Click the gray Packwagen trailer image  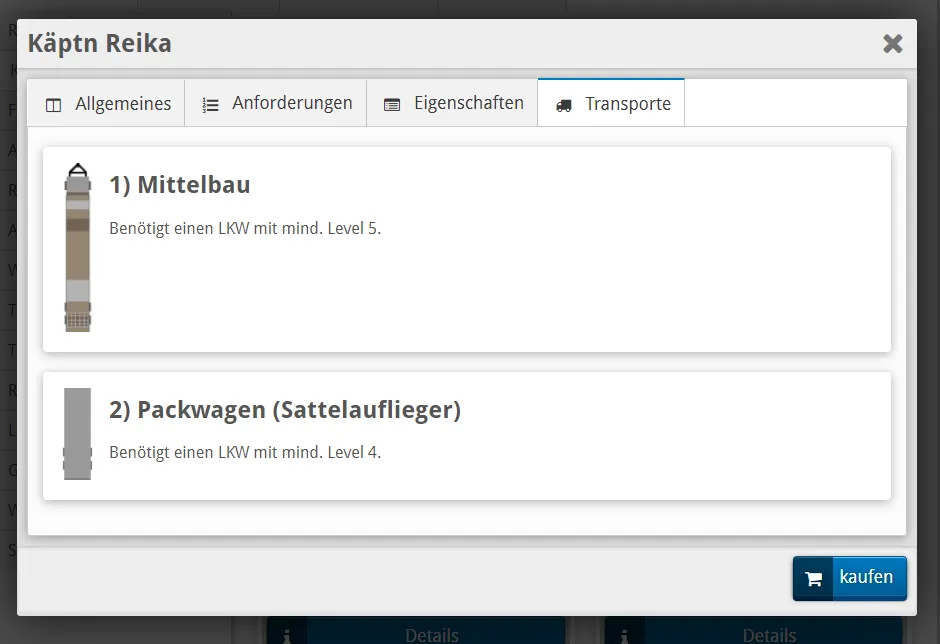pos(77,434)
